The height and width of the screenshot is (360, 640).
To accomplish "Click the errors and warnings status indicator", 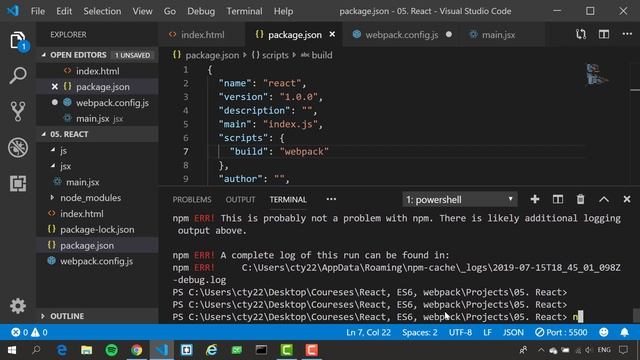I will coord(29,332).
